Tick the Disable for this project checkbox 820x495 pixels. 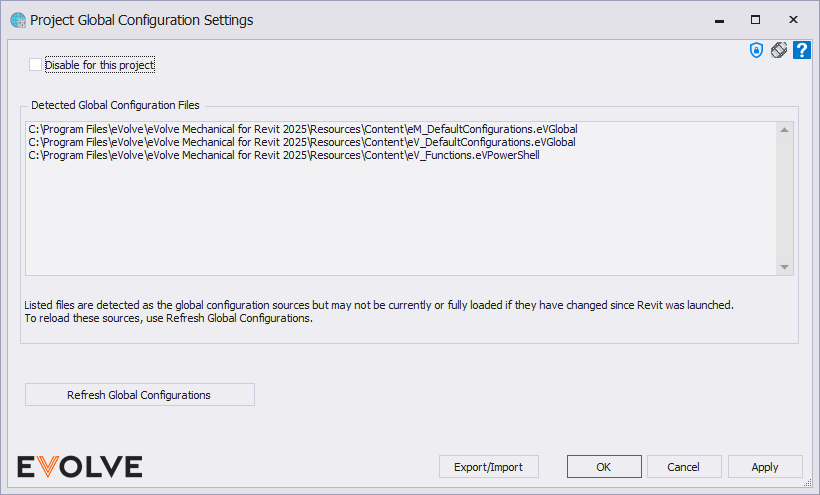(x=36, y=64)
